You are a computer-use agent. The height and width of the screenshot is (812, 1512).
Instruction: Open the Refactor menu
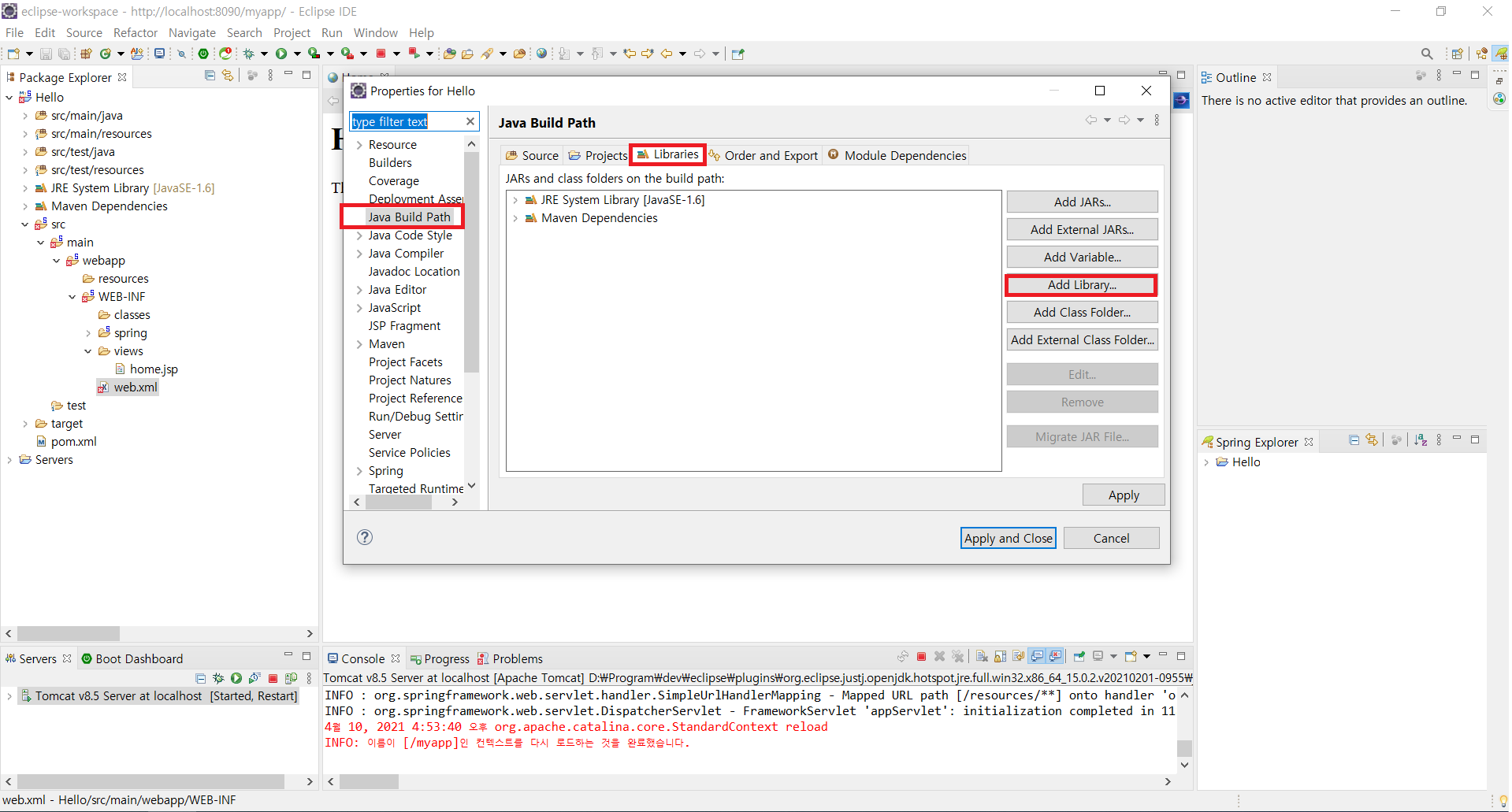click(136, 32)
